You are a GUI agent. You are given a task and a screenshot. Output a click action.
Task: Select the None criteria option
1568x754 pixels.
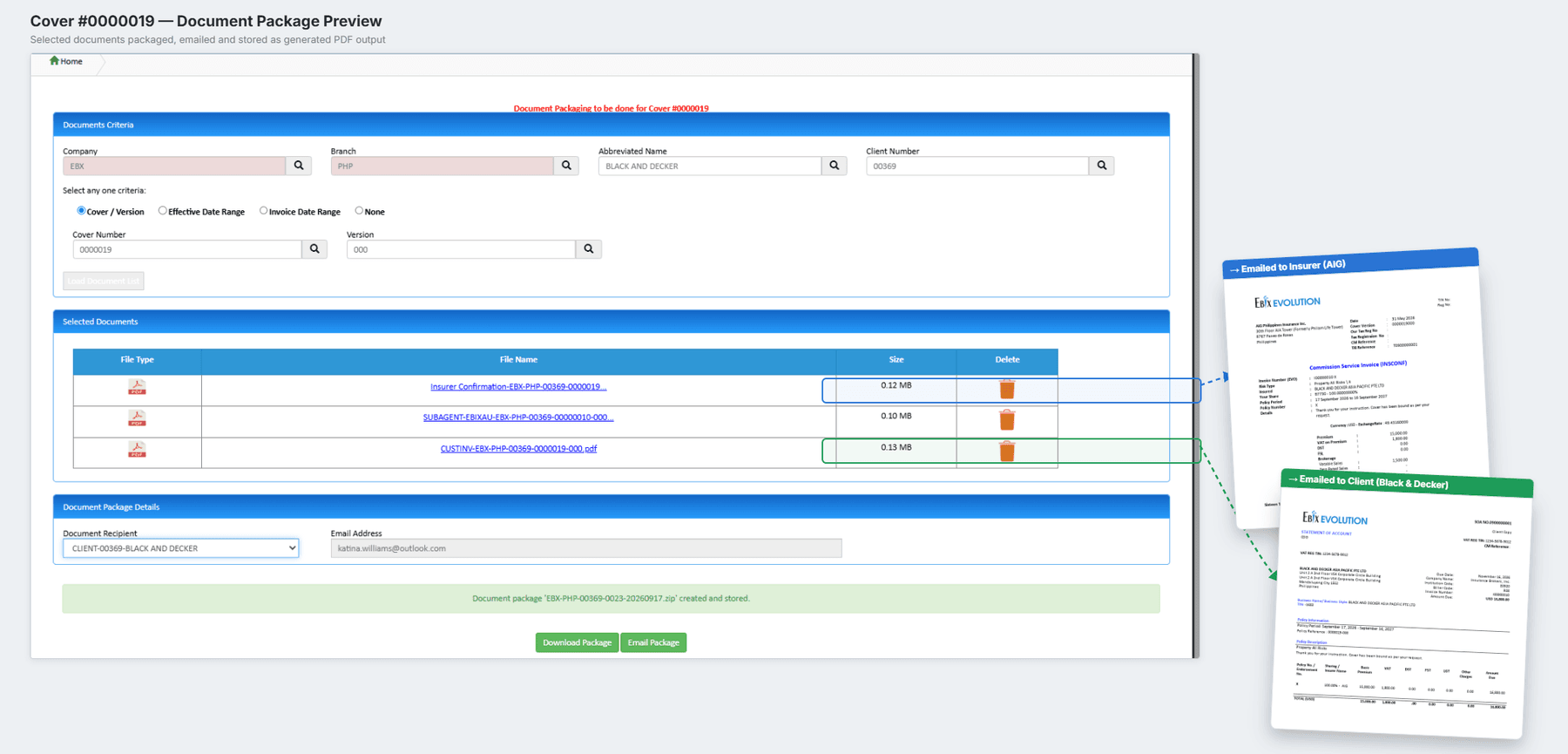359,211
